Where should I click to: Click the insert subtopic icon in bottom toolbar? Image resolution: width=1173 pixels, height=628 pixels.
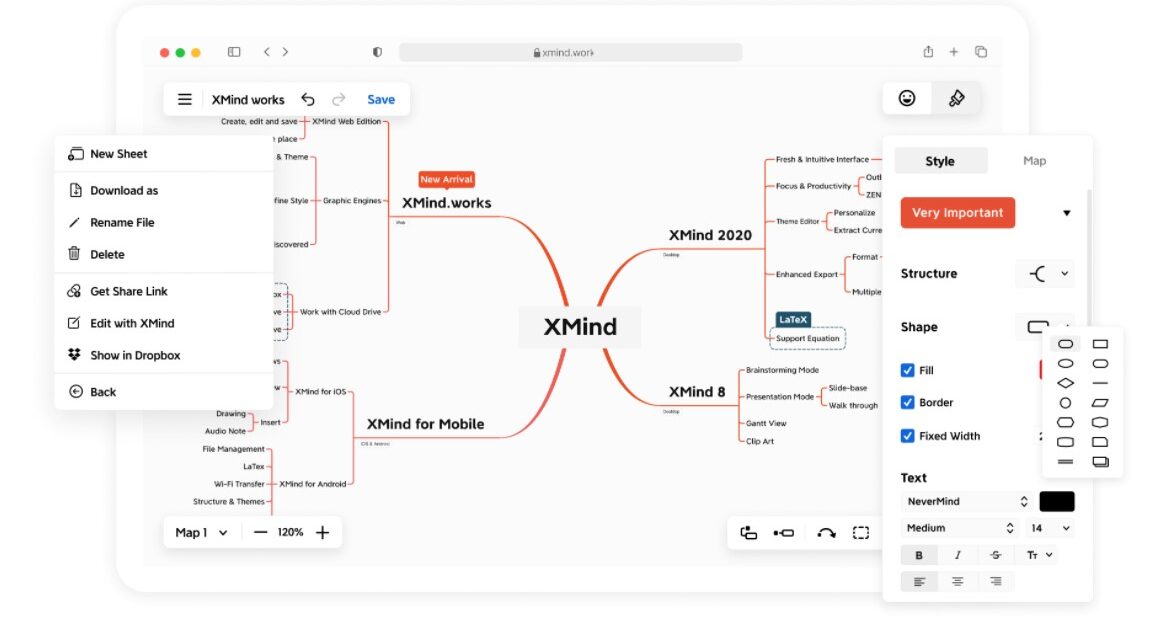pos(783,532)
